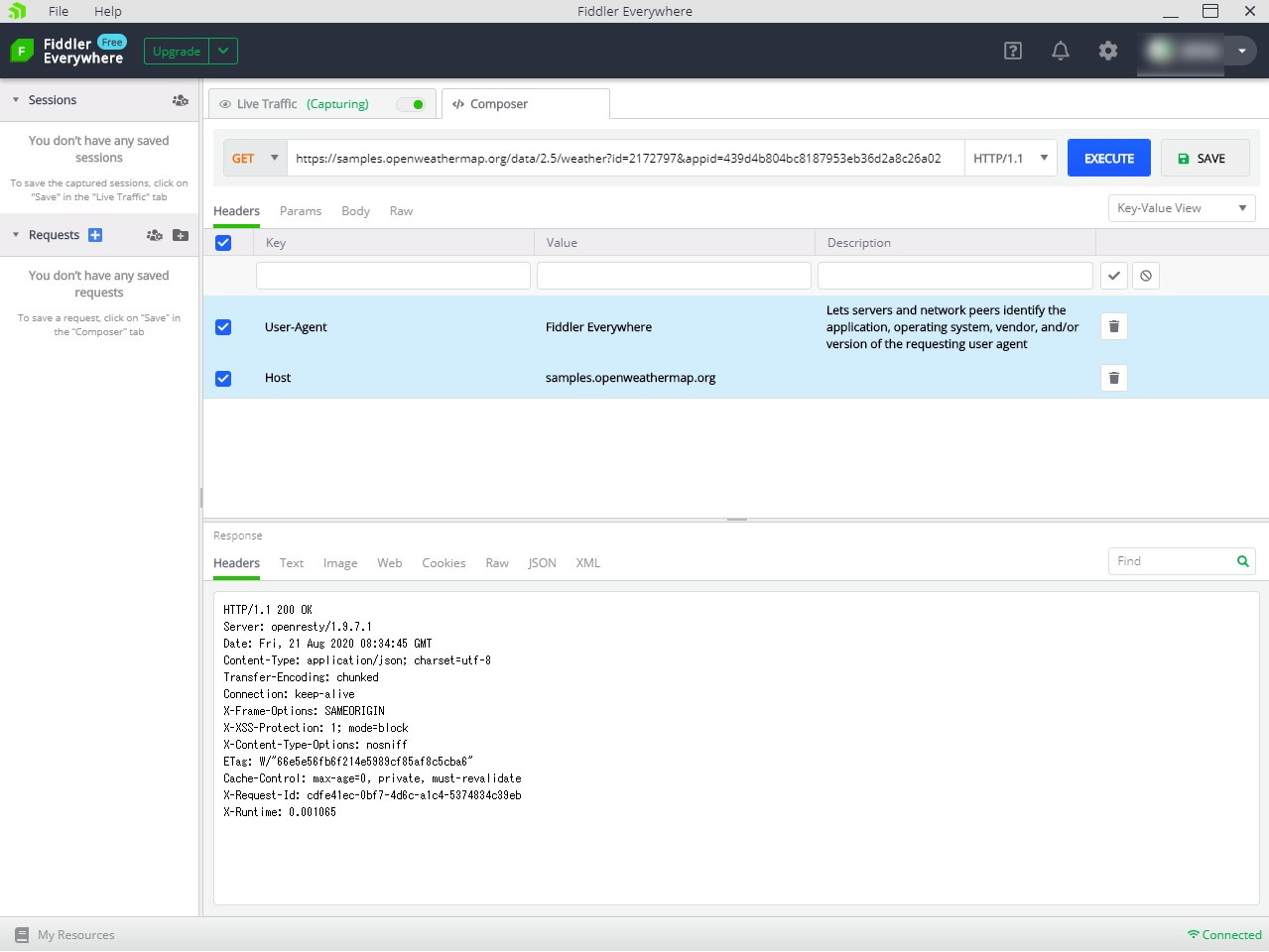
Task: Share sessions icon in Sessions header
Action: pyautogui.click(x=180, y=100)
